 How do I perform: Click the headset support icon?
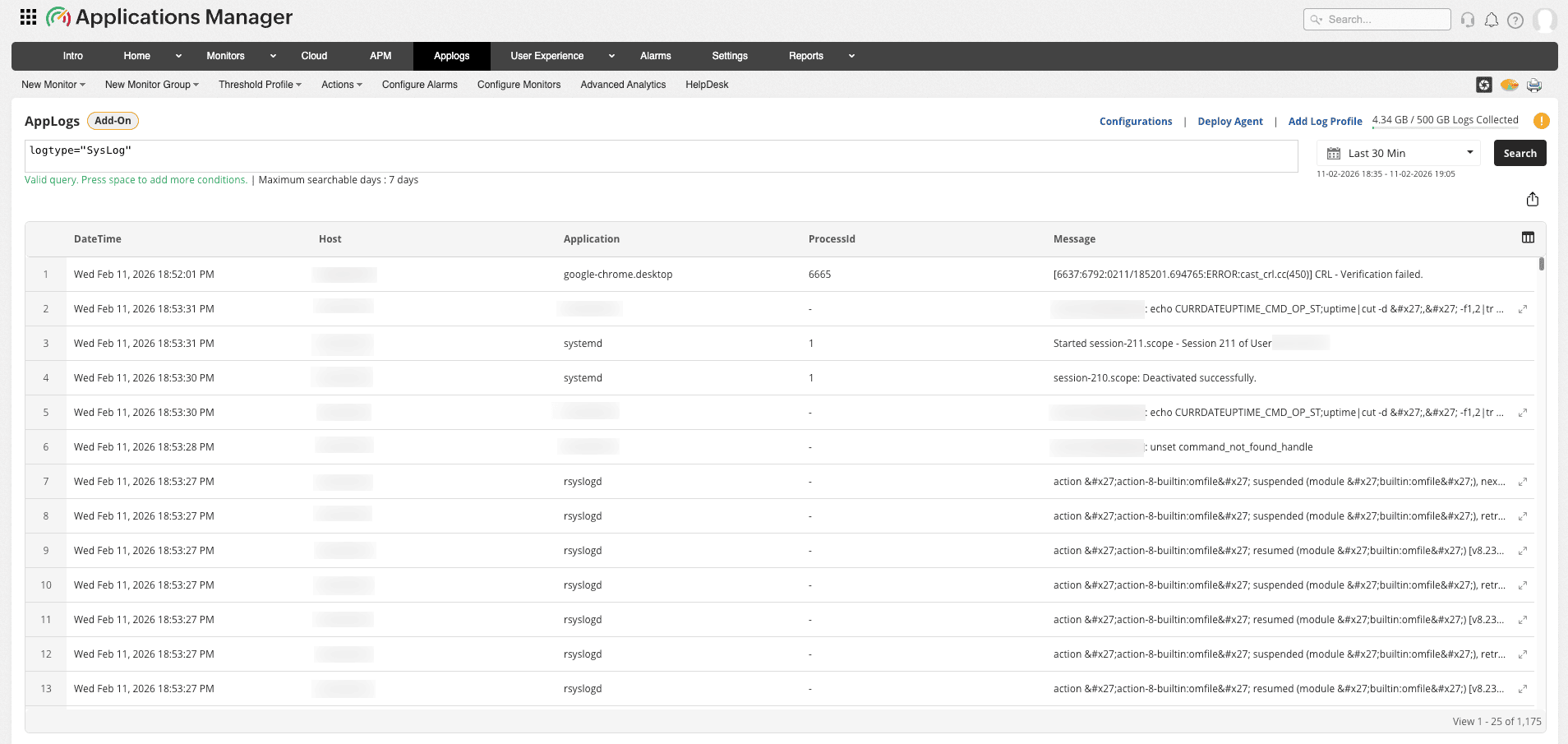click(1467, 19)
